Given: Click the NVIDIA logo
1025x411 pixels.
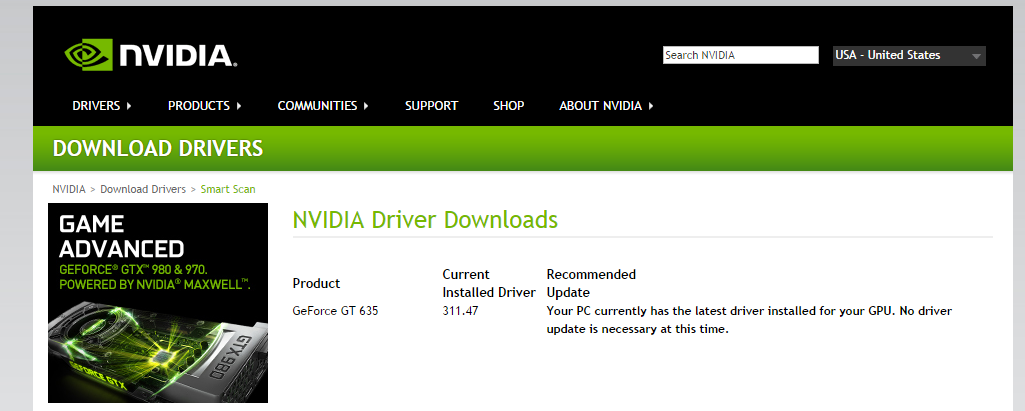Looking at the screenshot, I should (151, 55).
